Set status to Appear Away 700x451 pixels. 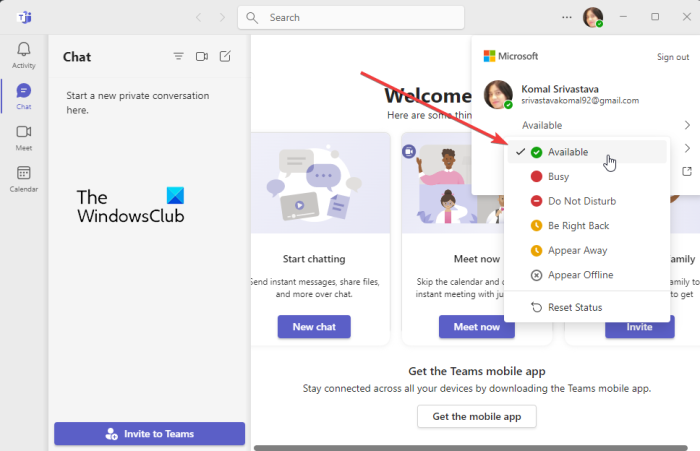[587, 250]
